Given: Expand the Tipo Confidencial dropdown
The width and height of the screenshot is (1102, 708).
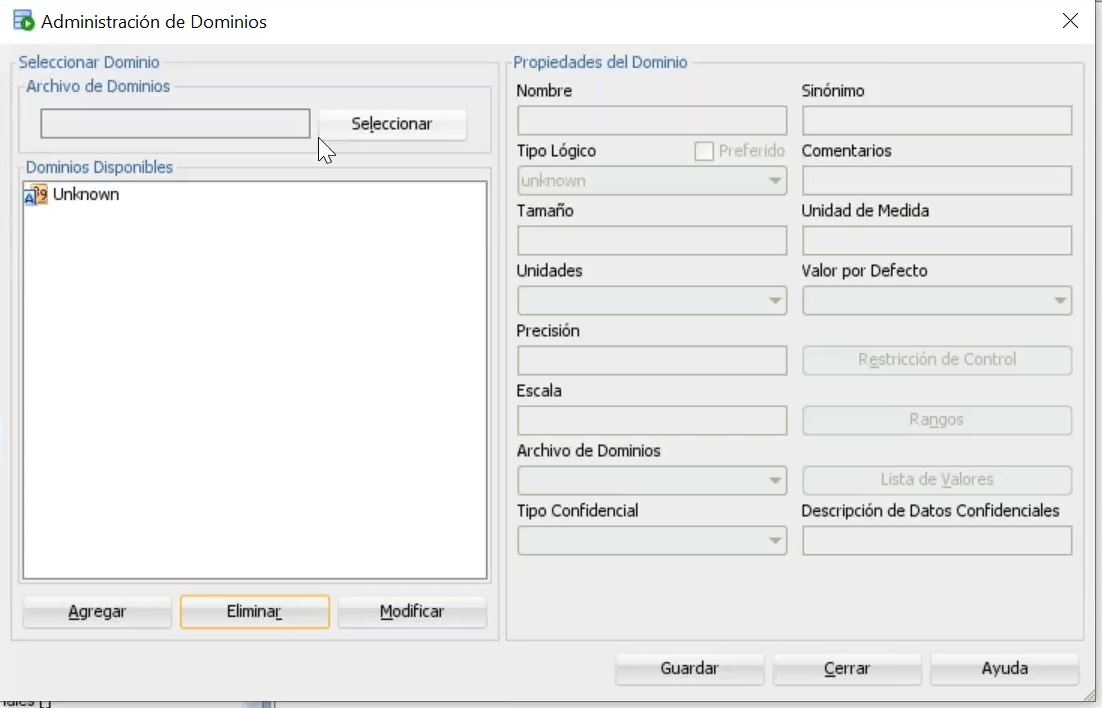Looking at the screenshot, I should (x=775, y=540).
